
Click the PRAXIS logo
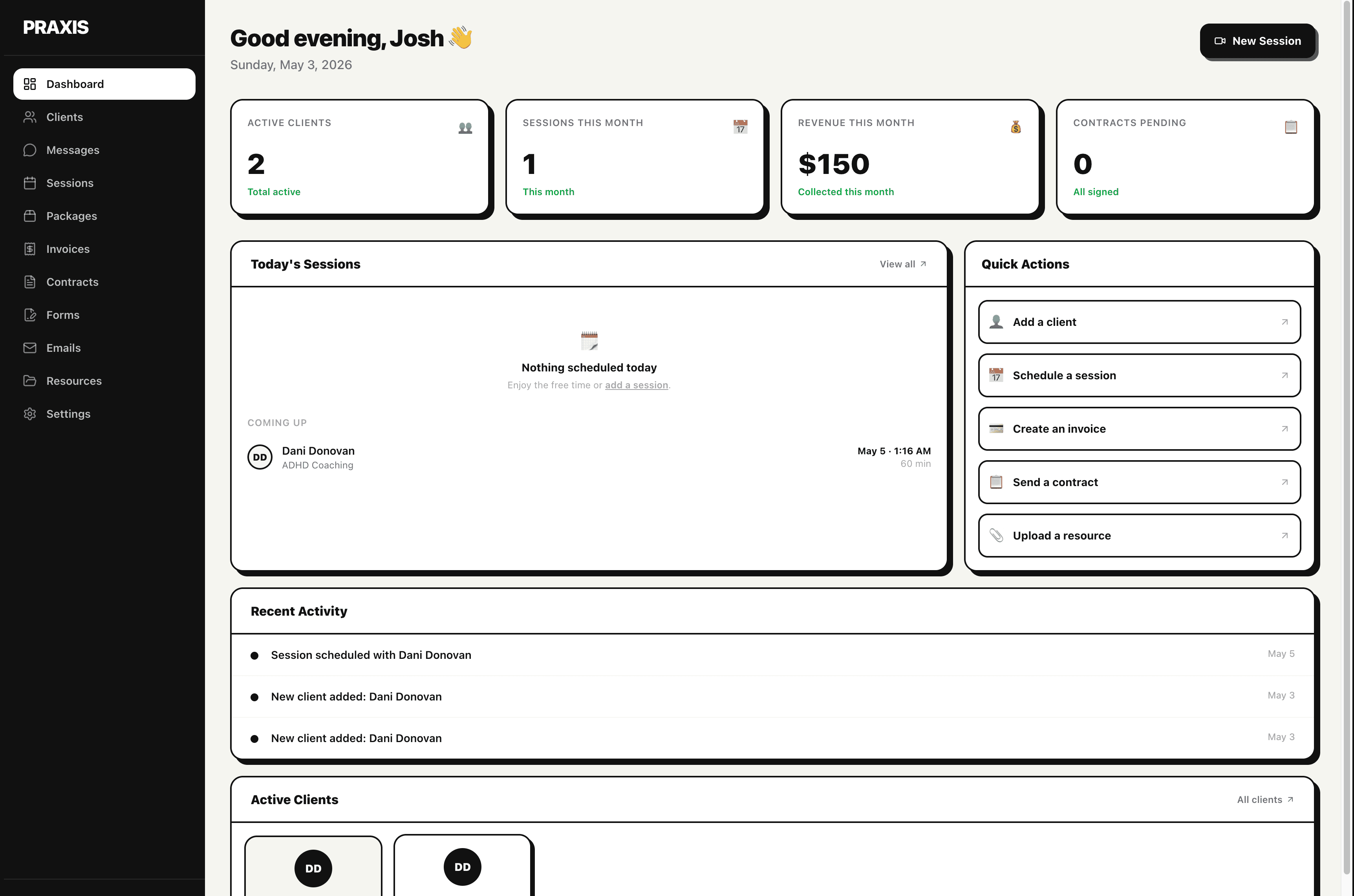(x=55, y=27)
